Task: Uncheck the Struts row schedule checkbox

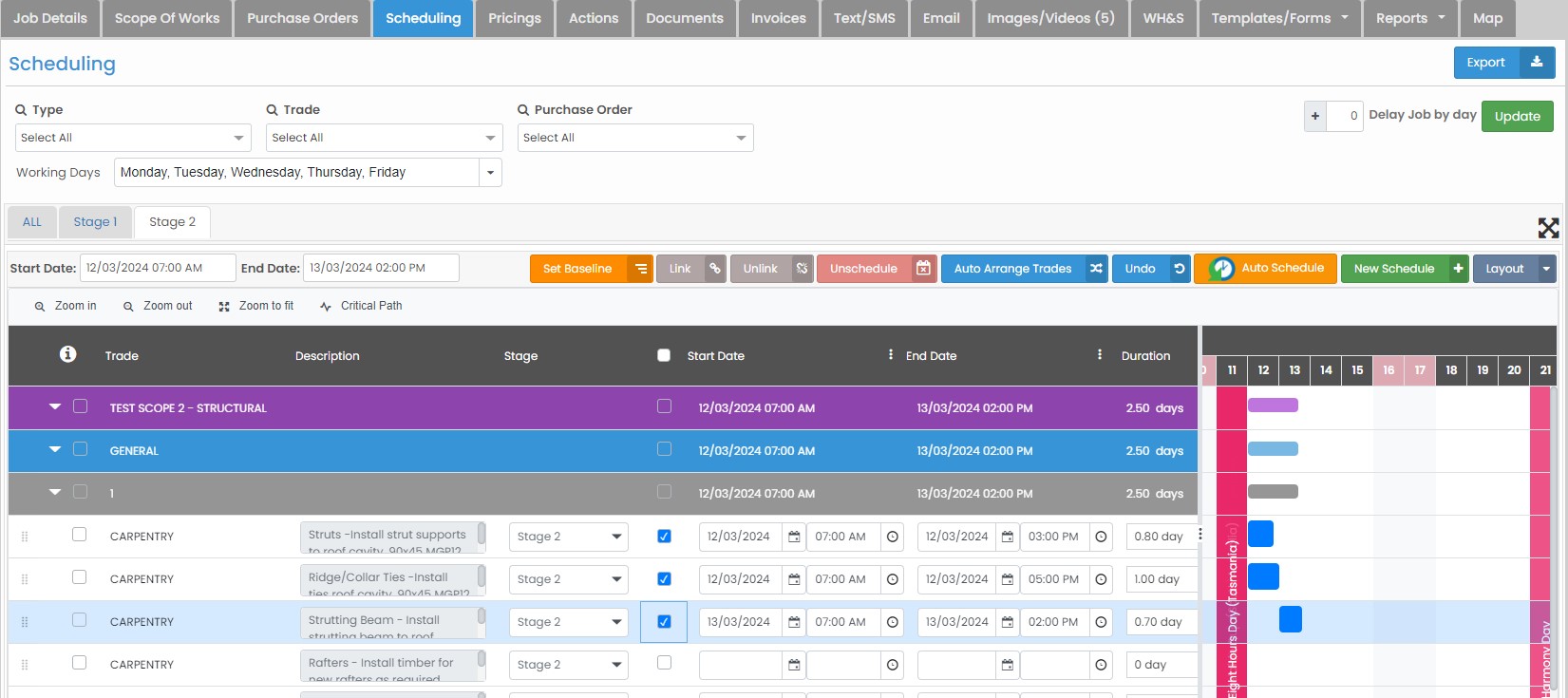Action: click(664, 537)
